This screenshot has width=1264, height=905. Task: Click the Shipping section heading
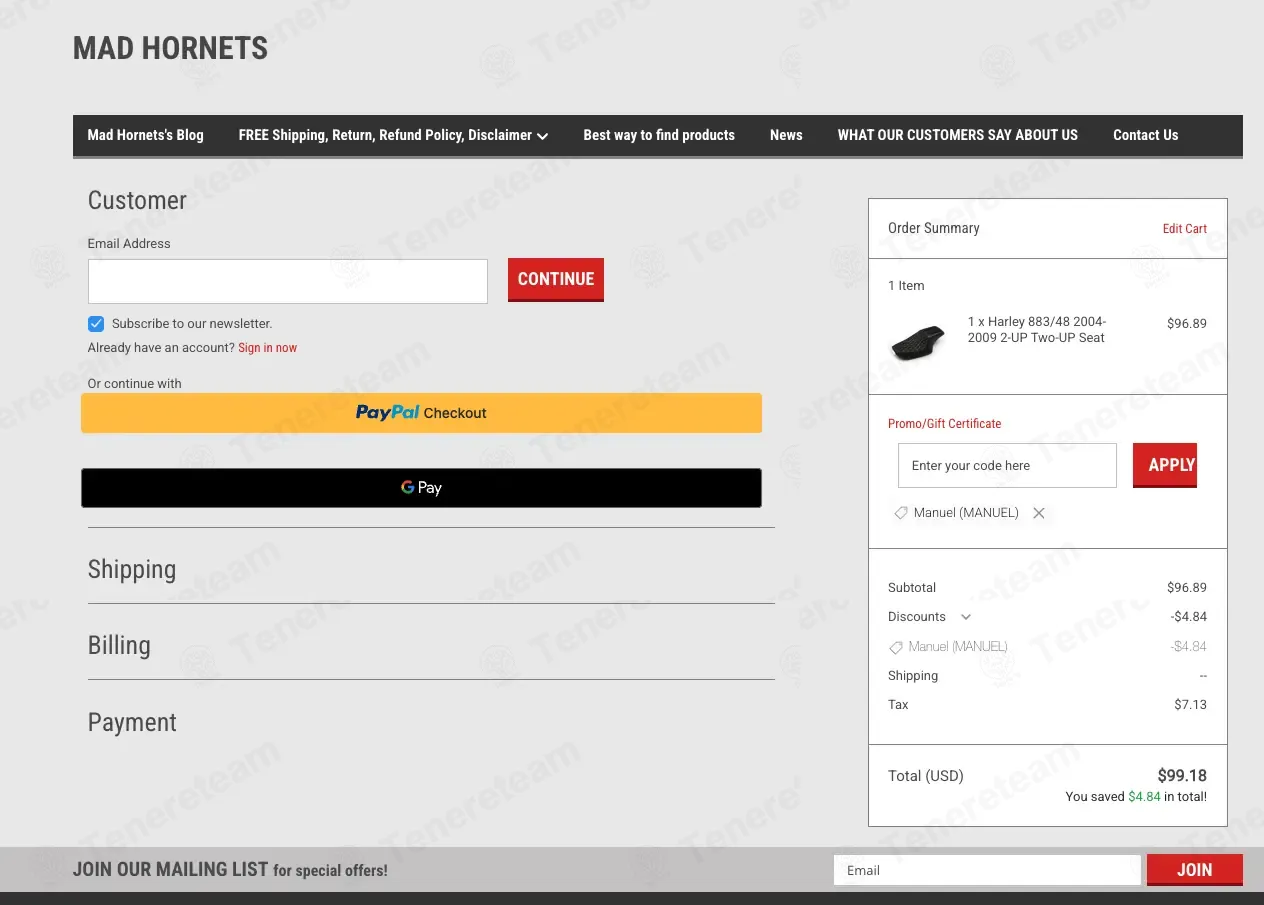point(132,569)
